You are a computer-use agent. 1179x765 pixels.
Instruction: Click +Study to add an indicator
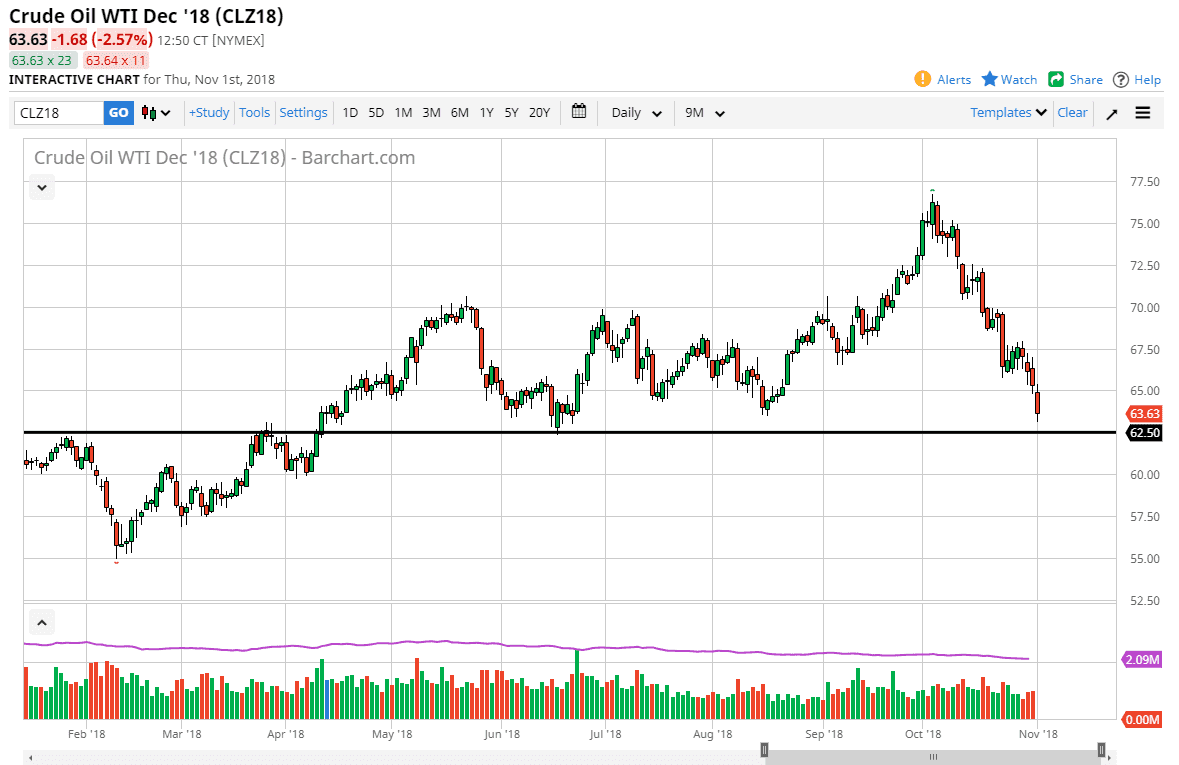click(208, 113)
